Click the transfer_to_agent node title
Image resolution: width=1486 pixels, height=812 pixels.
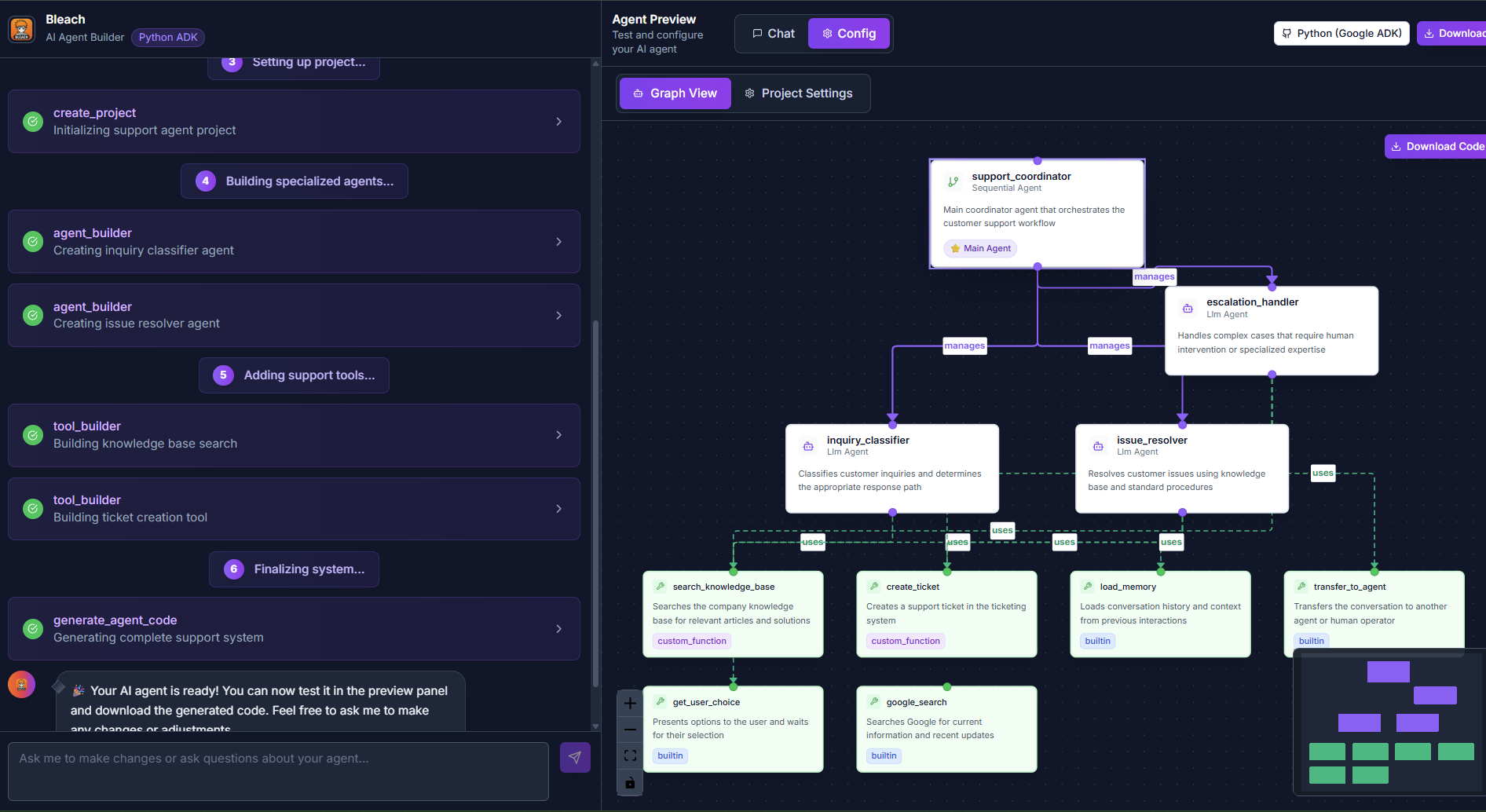1349,587
